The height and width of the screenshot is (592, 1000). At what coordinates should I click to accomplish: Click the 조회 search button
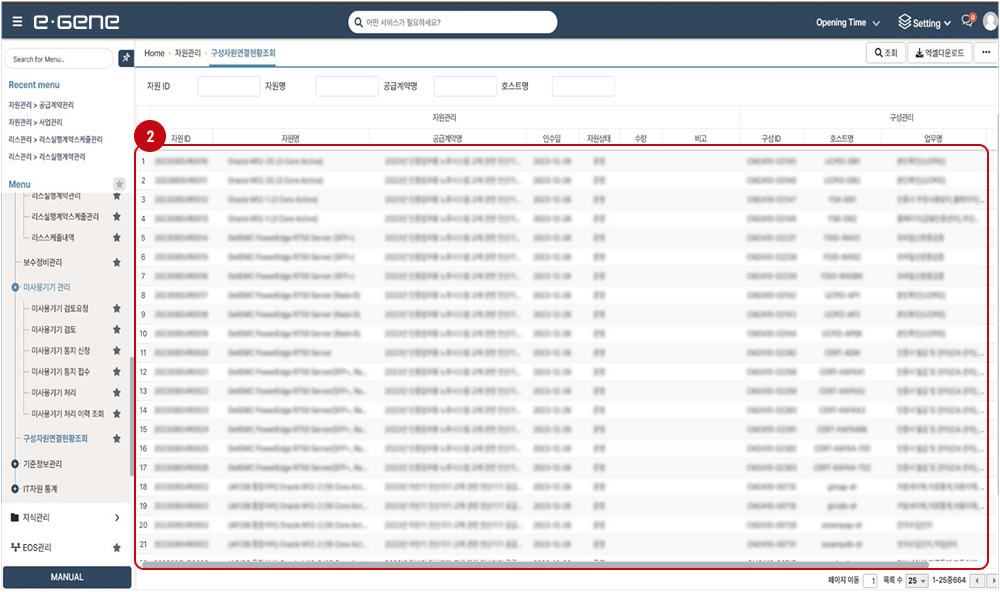(885, 53)
